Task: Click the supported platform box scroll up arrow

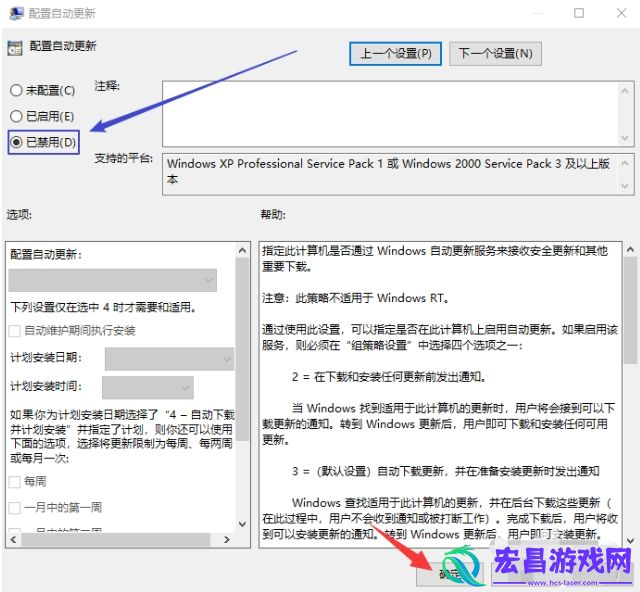Action: (x=624, y=163)
